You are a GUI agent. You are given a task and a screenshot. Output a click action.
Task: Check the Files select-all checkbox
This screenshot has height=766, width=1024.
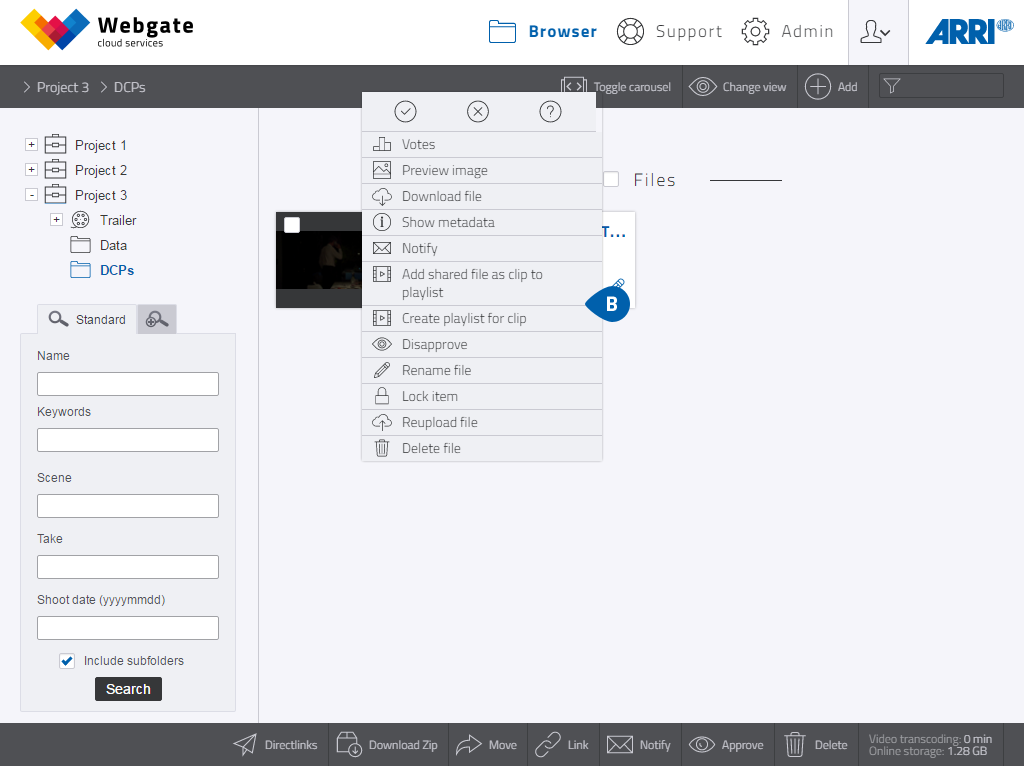coord(611,179)
